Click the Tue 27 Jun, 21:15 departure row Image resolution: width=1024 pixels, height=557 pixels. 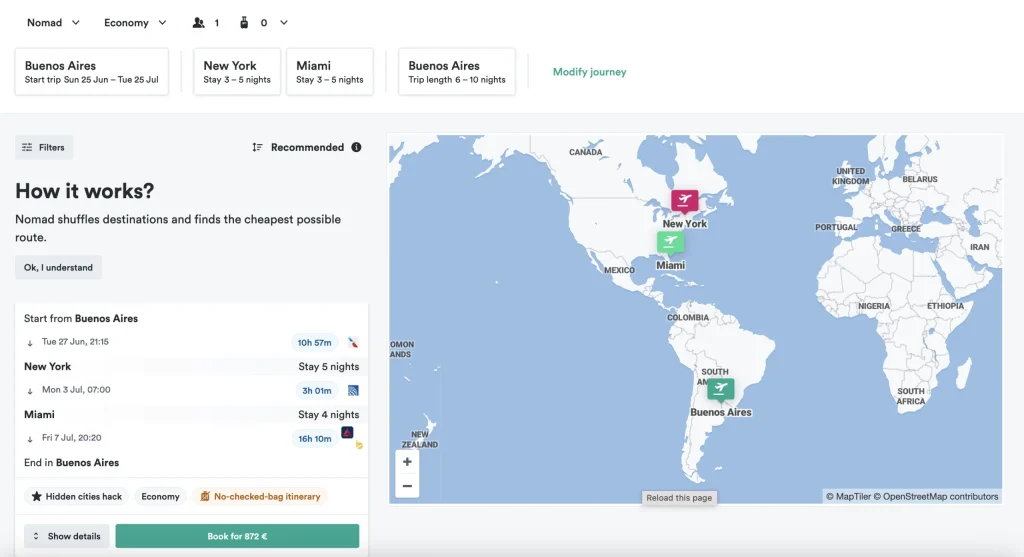coord(191,342)
